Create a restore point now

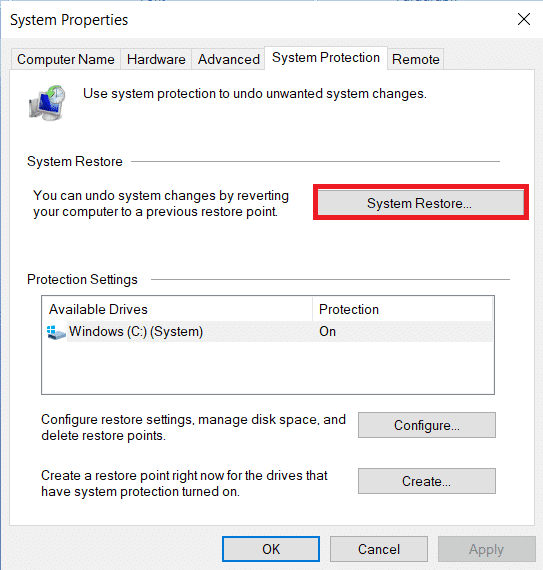(427, 481)
